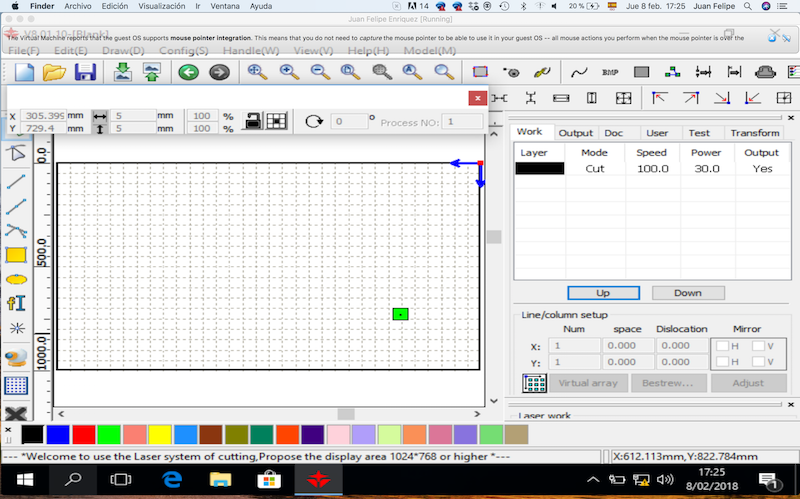800x499 pixels.
Task: Click the canvas horizontal scrollbar left arrow
Action: click(61, 414)
